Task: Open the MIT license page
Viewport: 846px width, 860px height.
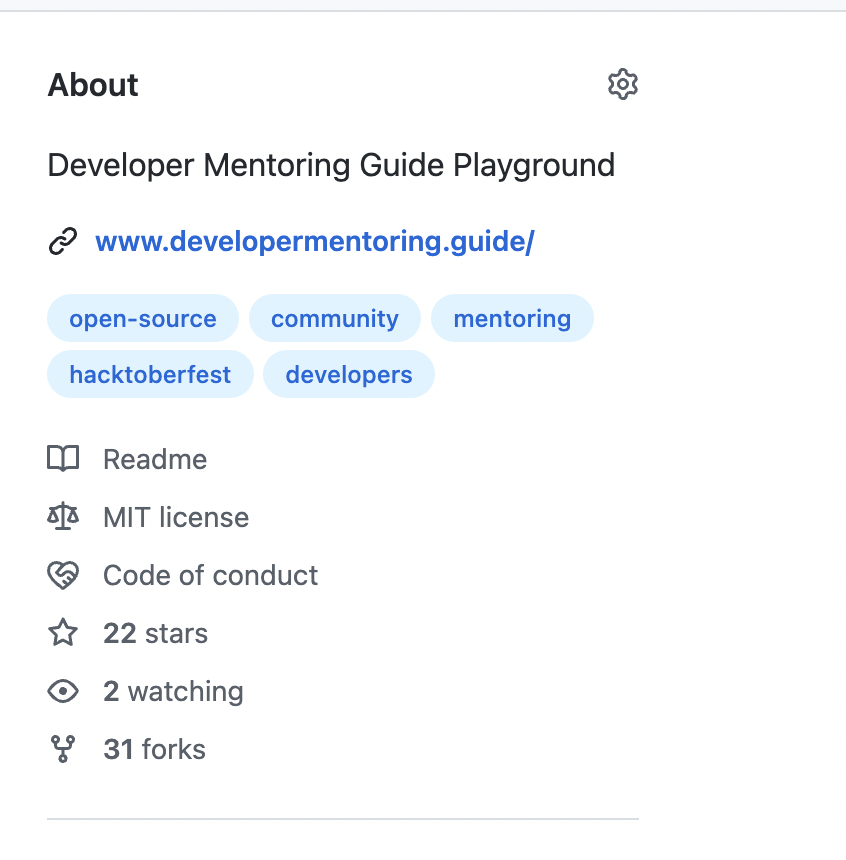Action: coord(176,517)
